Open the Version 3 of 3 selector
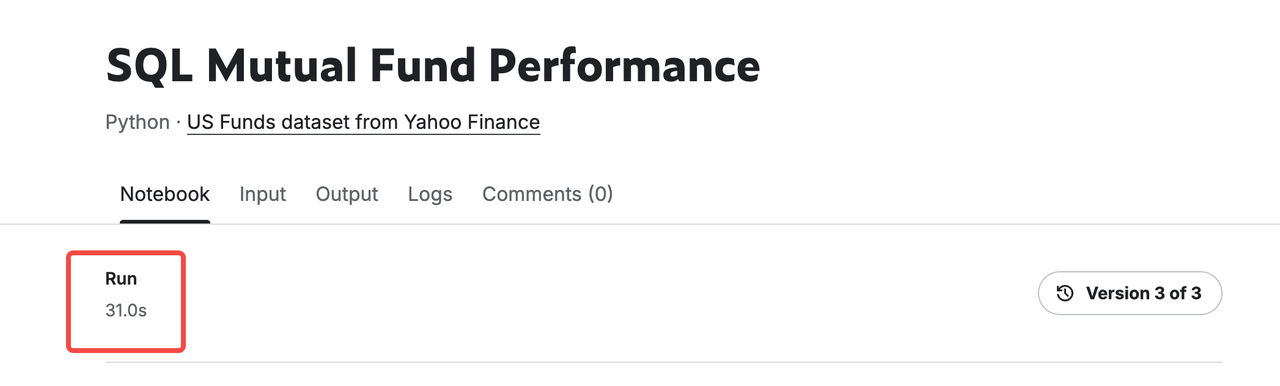This screenshot has height=386, width=1280. pyautogui.click(x=1130, y=293)
